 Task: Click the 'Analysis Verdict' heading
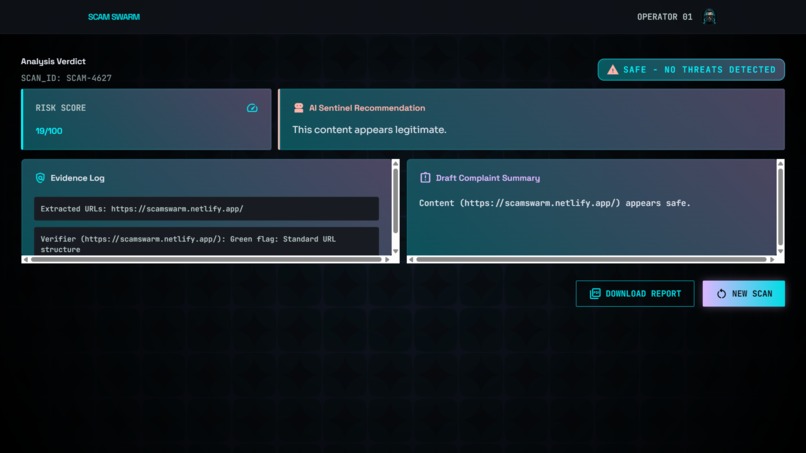coord(53,61)
